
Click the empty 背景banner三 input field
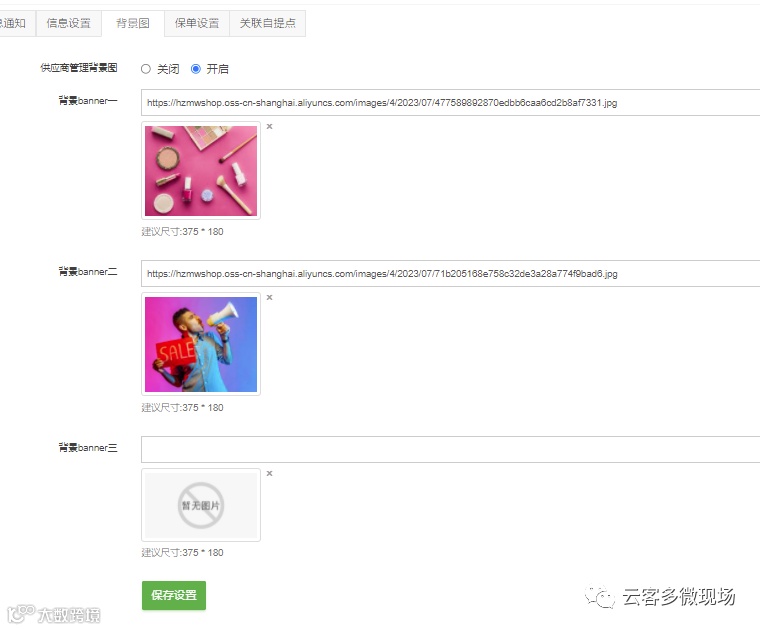click(450, 449)
